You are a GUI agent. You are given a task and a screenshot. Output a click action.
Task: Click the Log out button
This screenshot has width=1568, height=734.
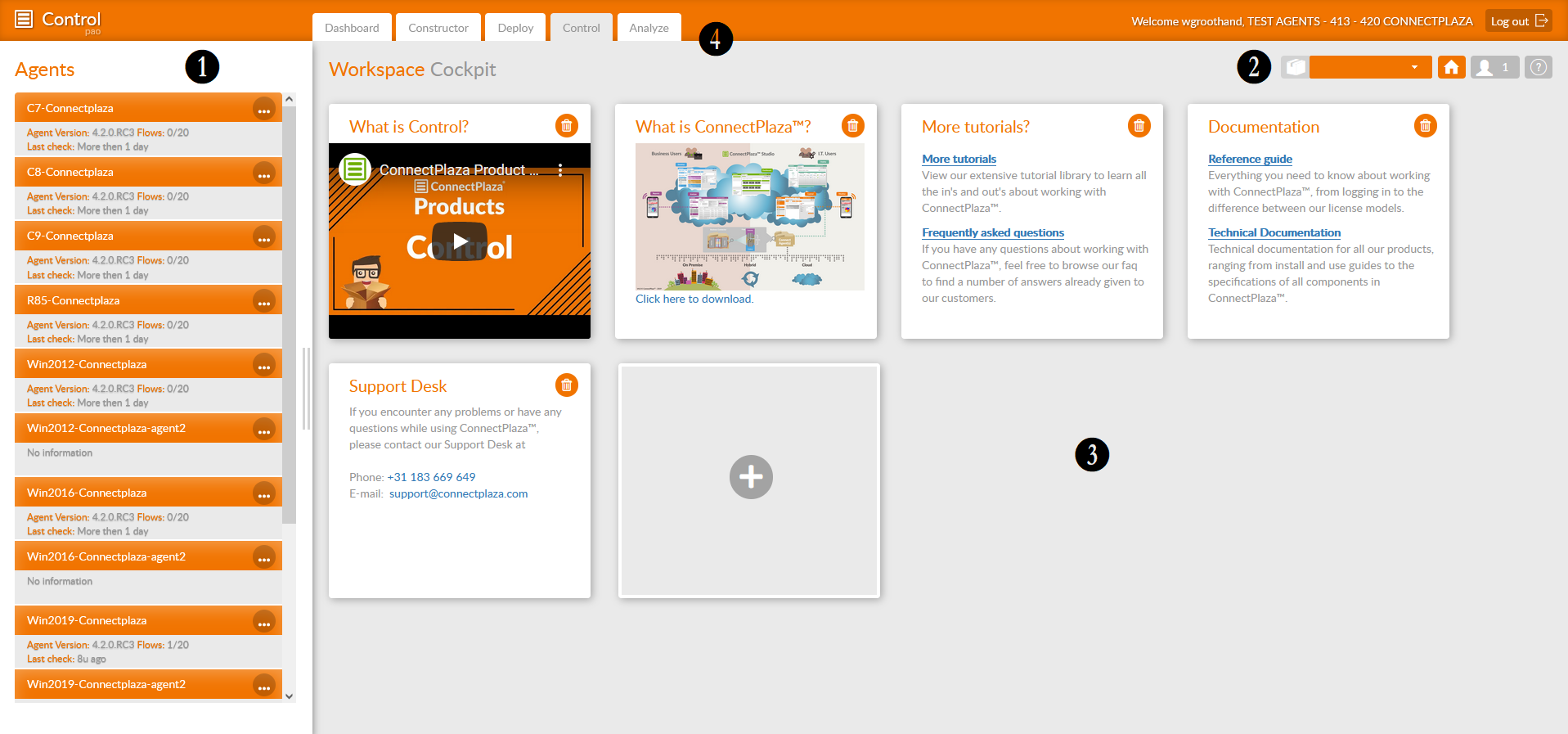click(x=1518, y=21)
